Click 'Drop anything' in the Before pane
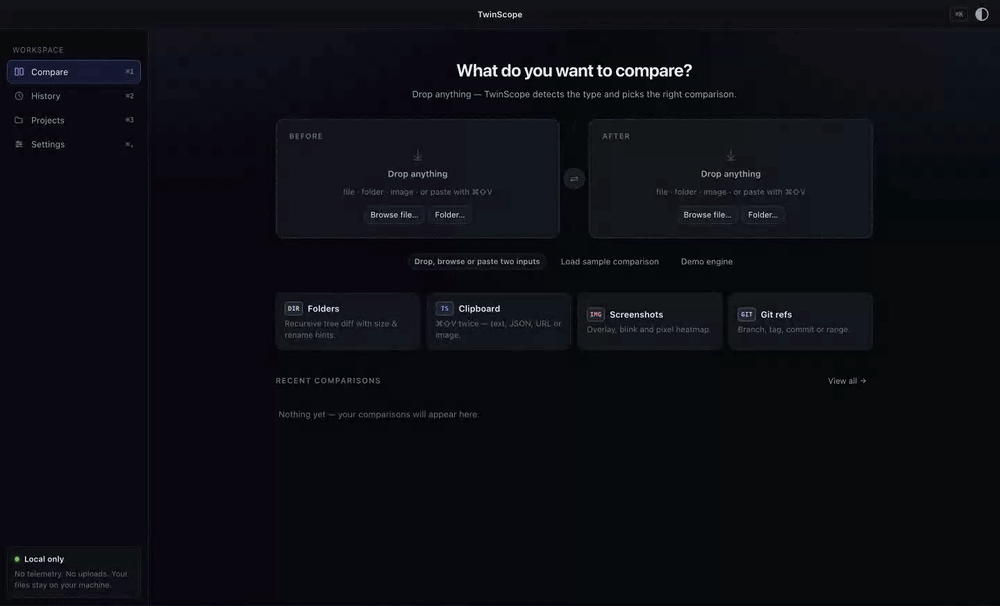The height and width of the screenshot is (606, 1000). pyautogui.click(x=418, y=174)
